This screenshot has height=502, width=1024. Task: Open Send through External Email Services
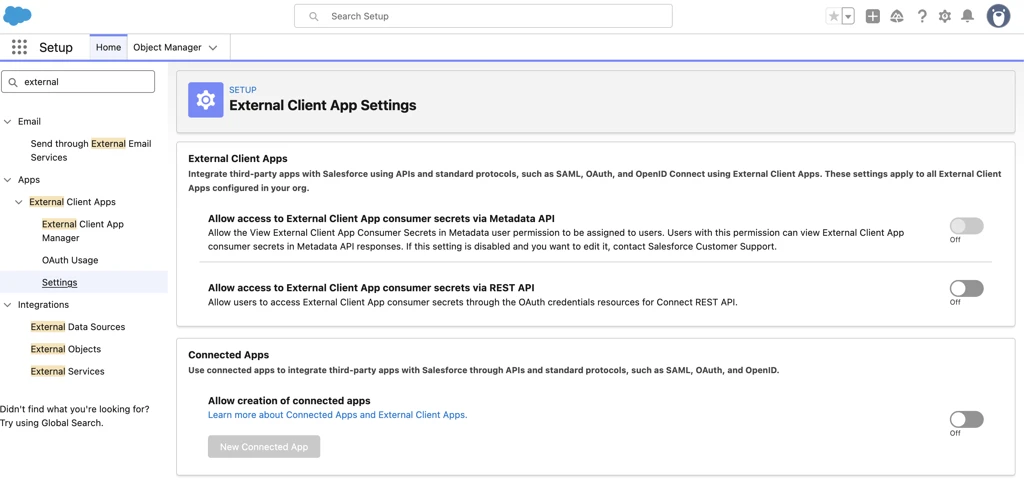click(91, 150)
